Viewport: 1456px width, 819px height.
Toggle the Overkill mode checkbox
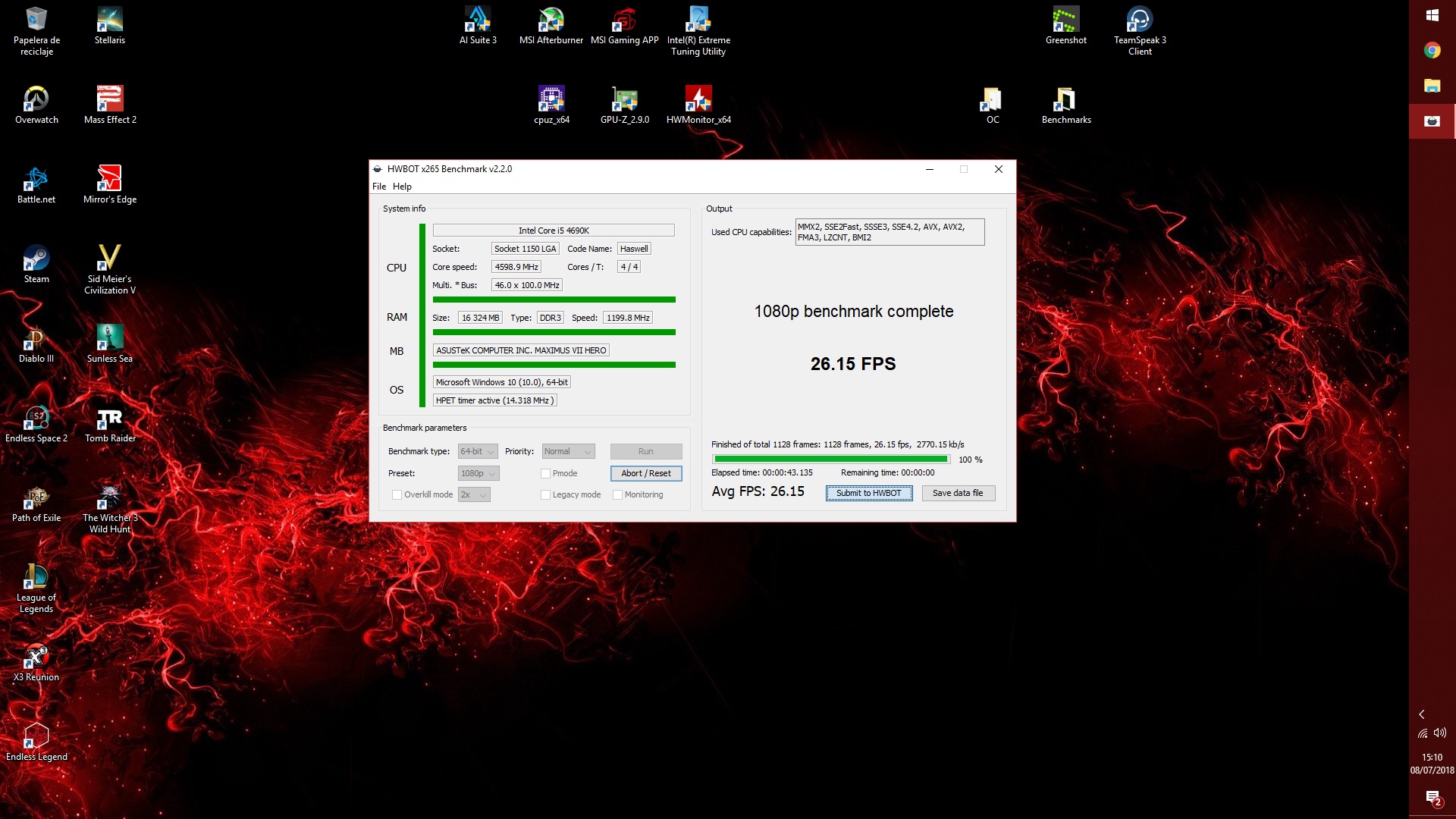point(396,494)
